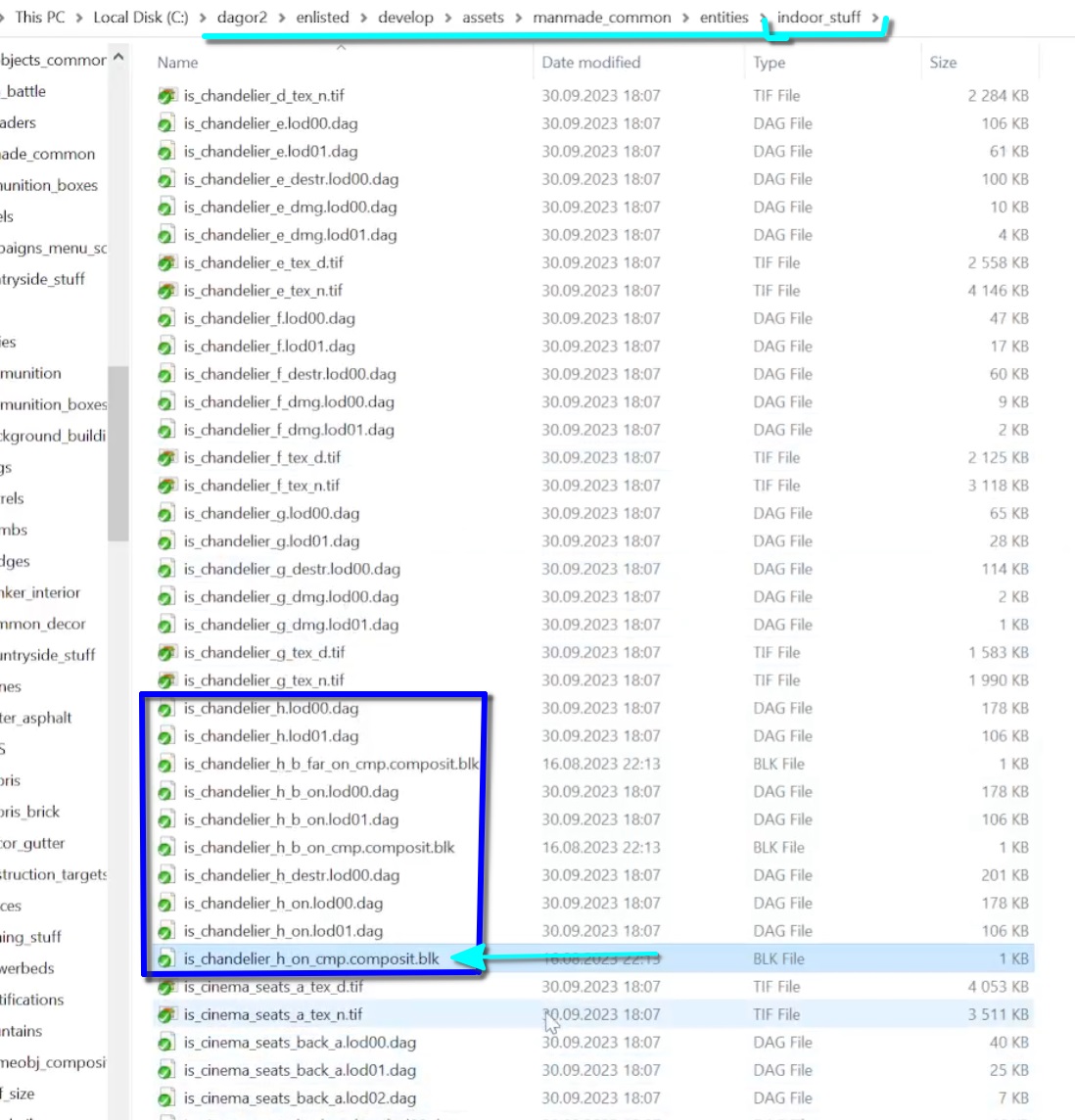Image resolution: width=1075 pixels, height=1120 pixels.
Task: Navigate to manmade_common in address bar
Action: click(x=601, y=18)
